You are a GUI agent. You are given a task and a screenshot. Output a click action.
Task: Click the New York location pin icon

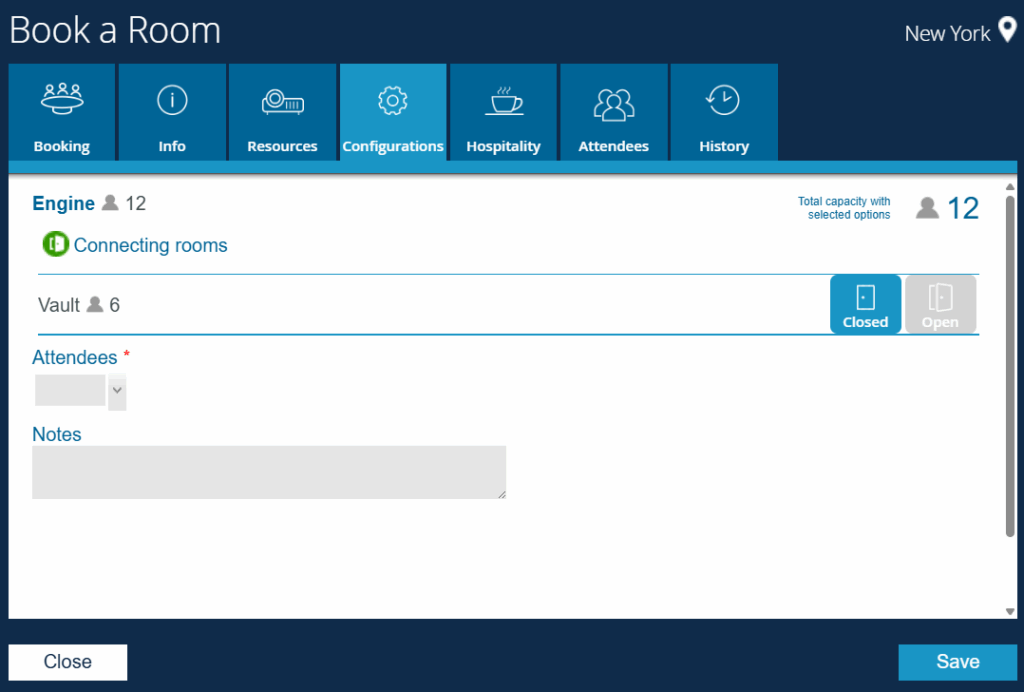pos(1007,31)
